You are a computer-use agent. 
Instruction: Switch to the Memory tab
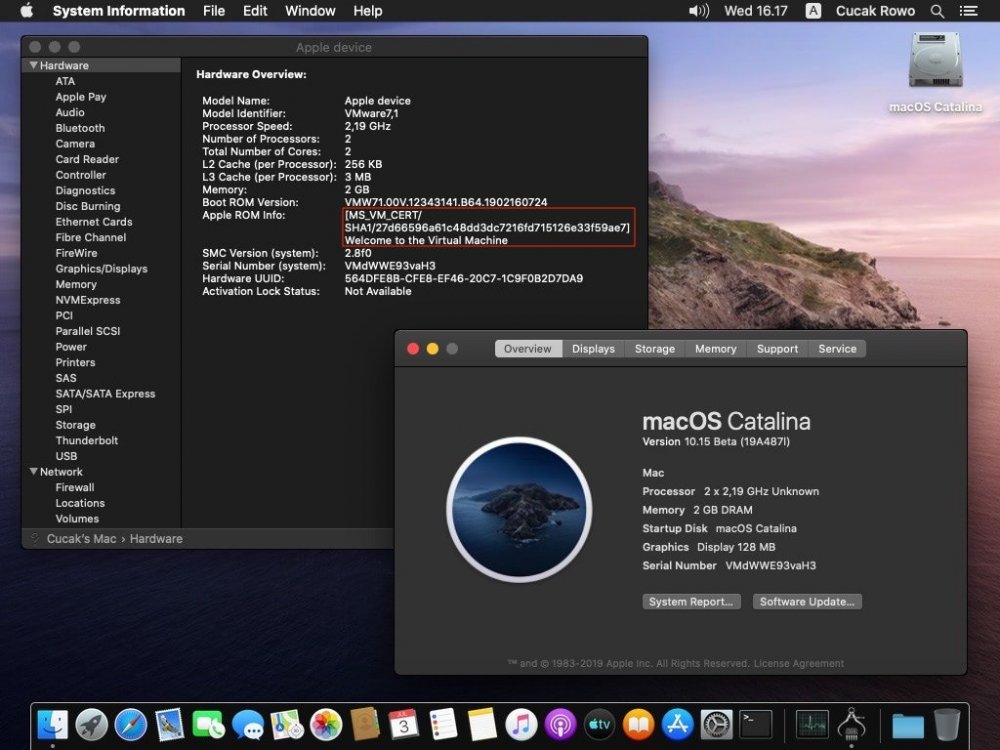click(716, 349)
